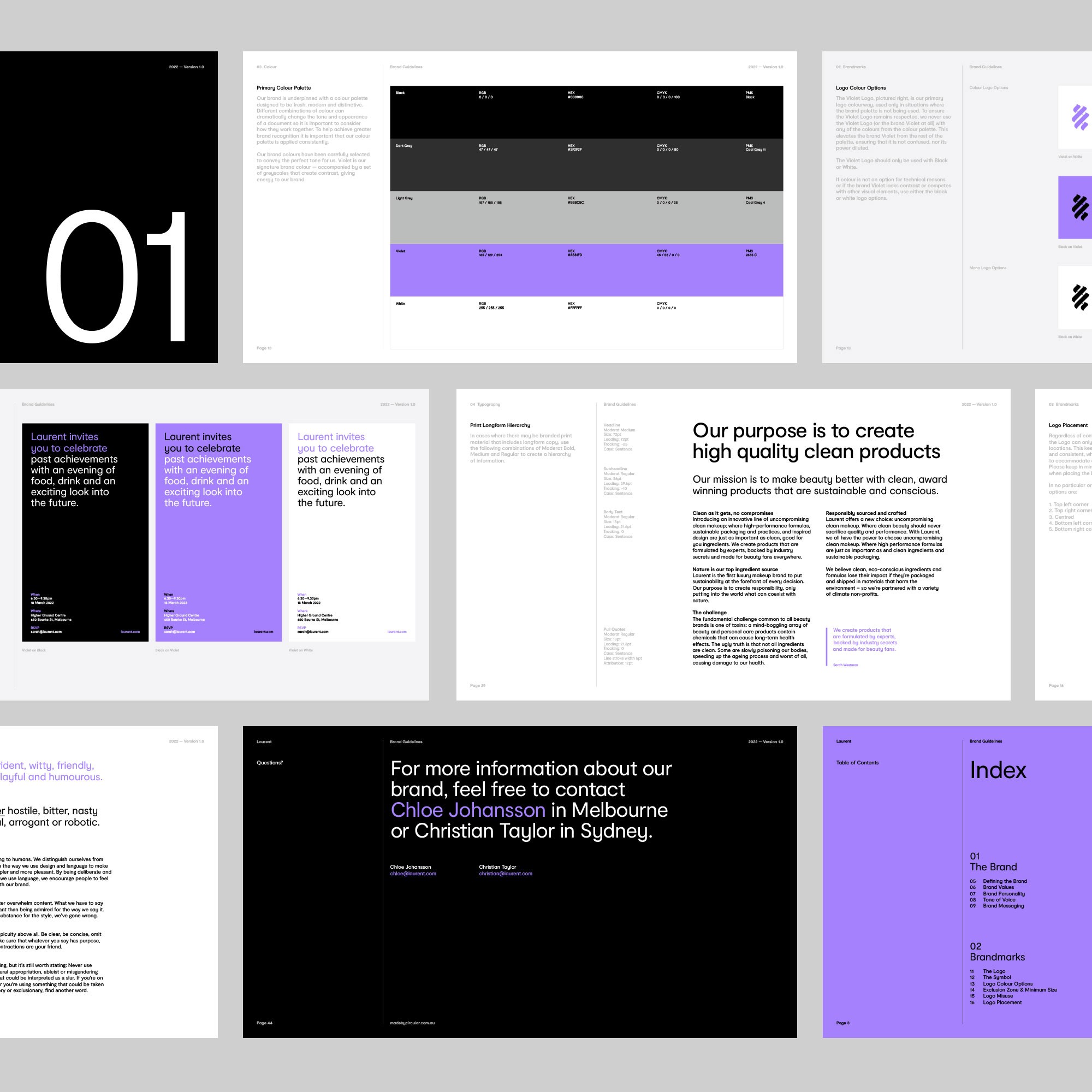Click 'The Logo' index entry
Image resolution: width=1092 pixels, height=1092 pixels.
click(x=994, y=971)
